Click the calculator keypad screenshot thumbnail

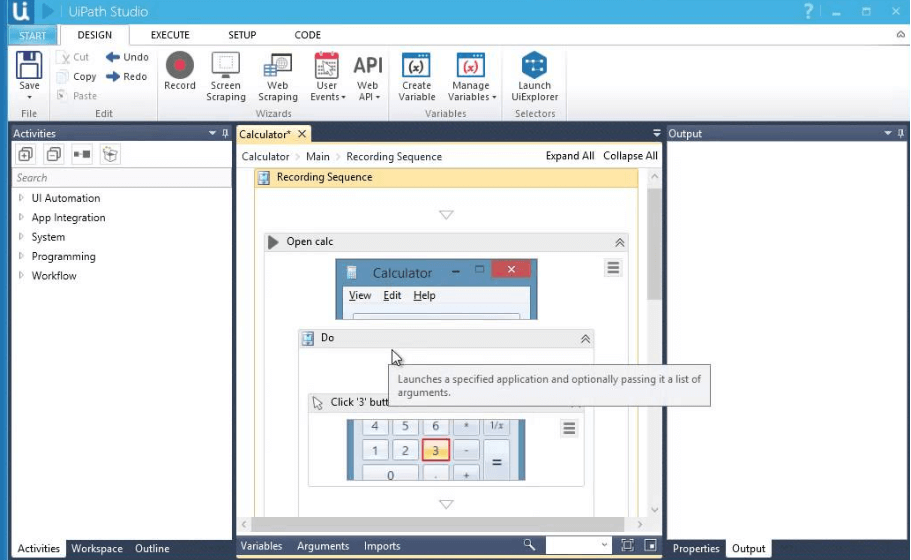(436, 450)
